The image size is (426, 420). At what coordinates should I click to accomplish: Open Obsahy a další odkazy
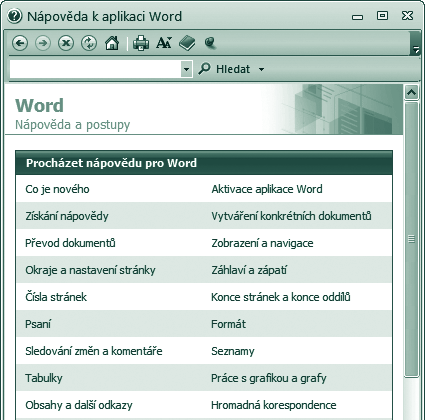(79, 405)
